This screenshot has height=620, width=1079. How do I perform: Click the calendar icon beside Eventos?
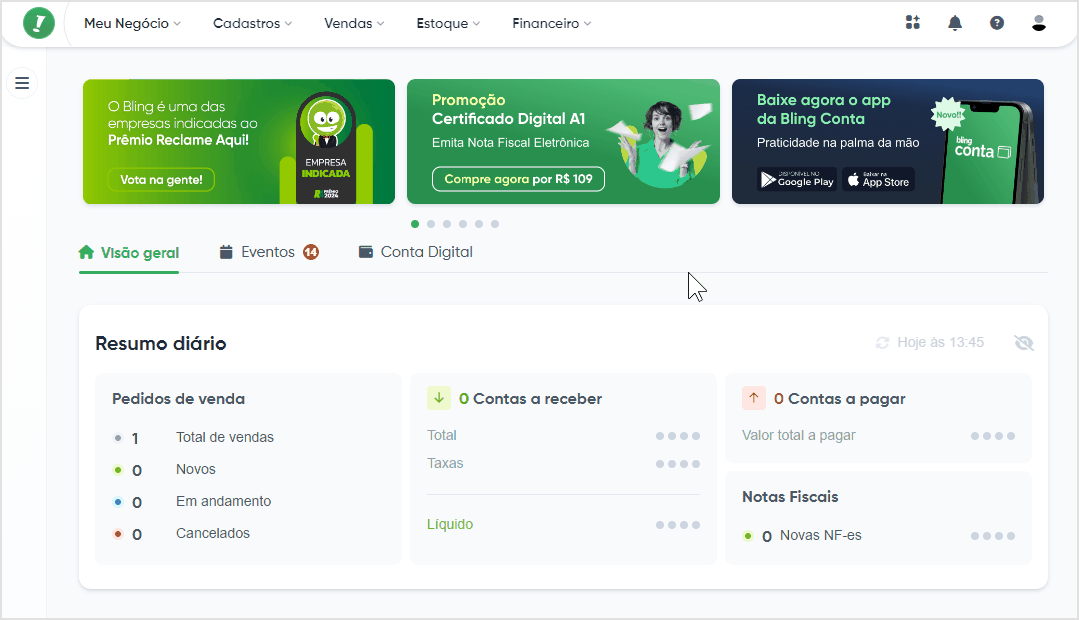pos(226,252)
